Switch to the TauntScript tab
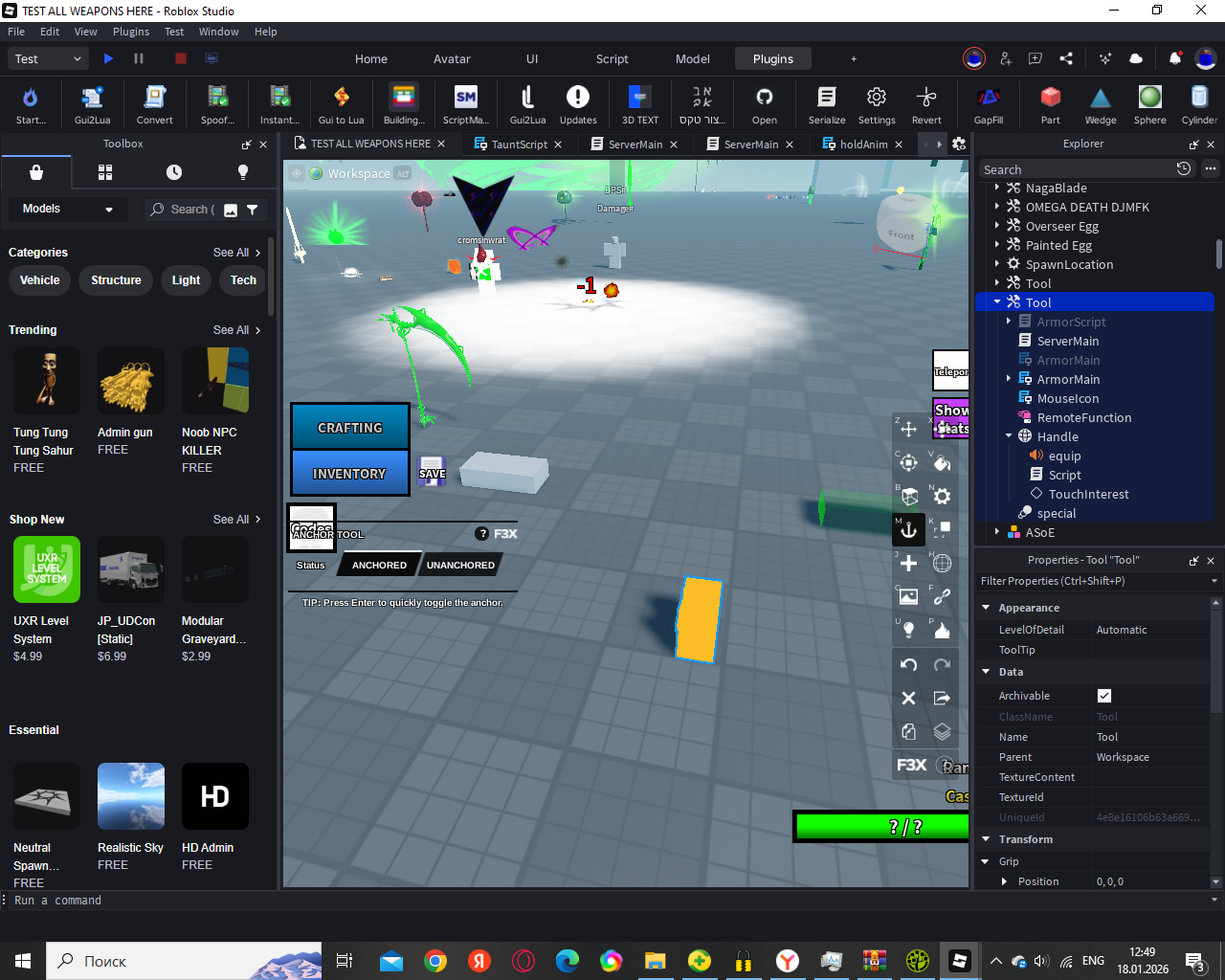 point(519,145)
